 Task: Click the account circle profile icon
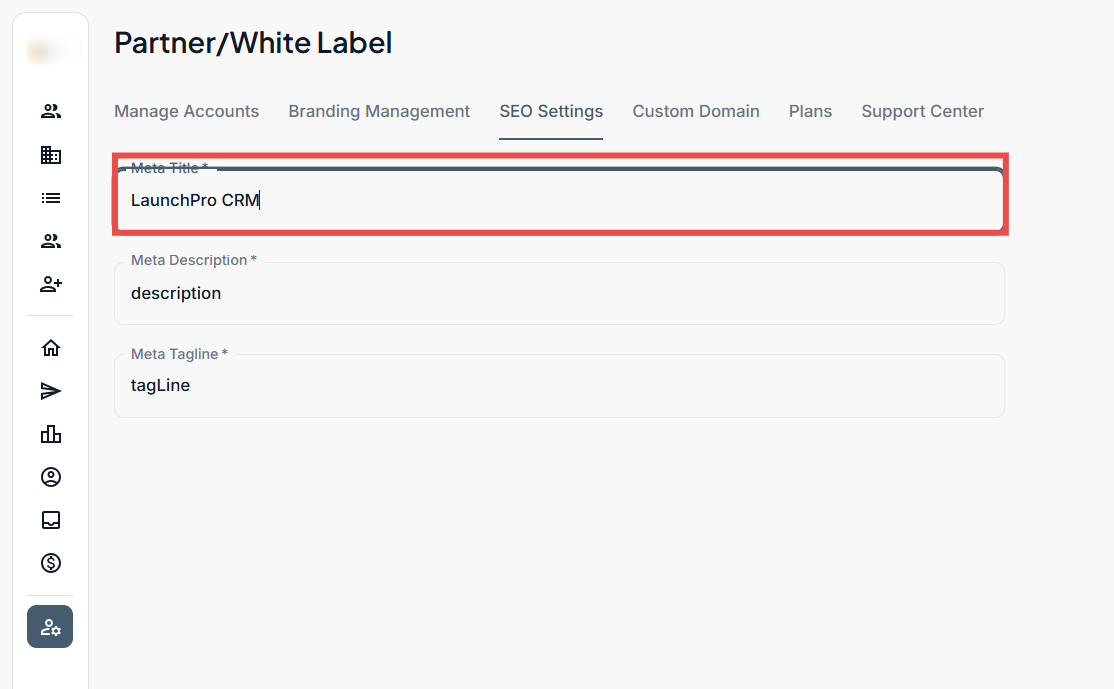pos(50,477)
